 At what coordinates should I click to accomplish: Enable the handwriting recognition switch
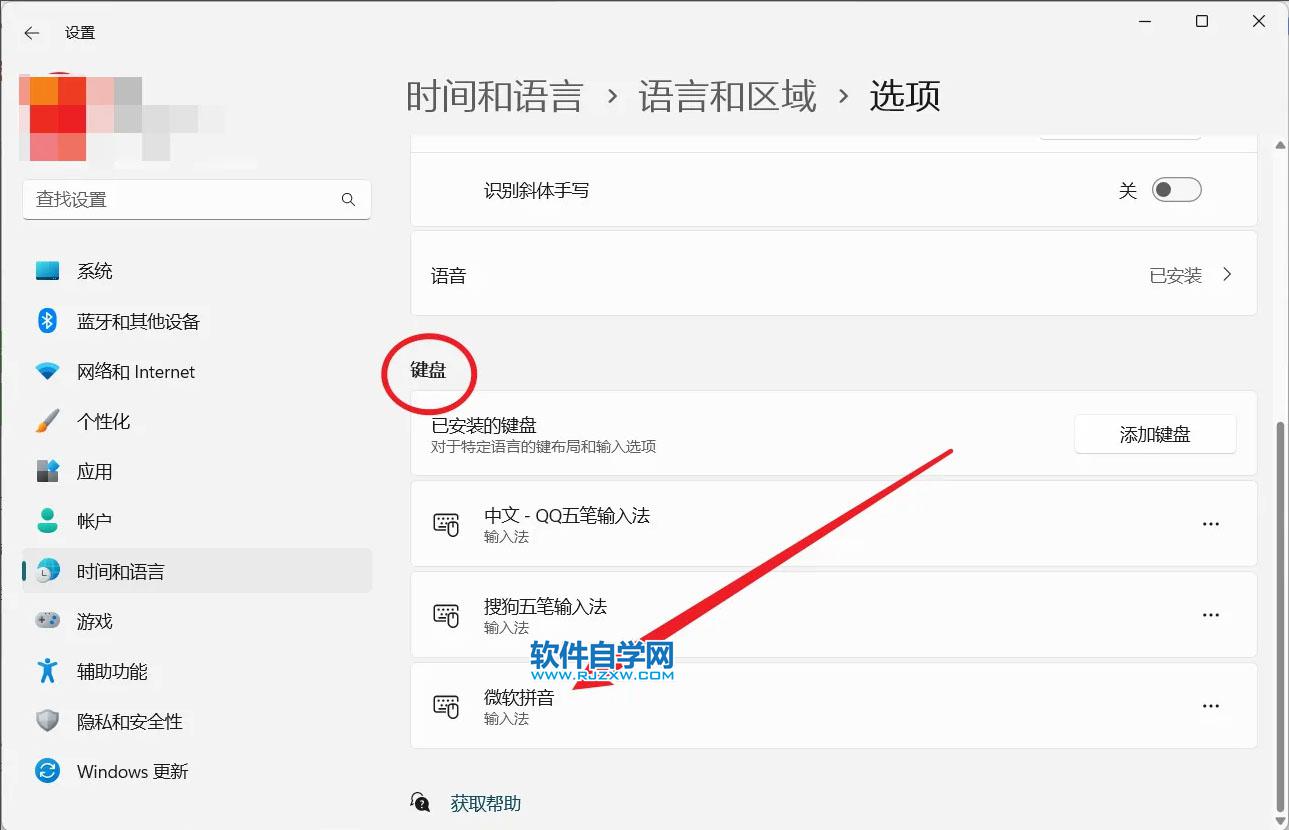coord(1177,189)
